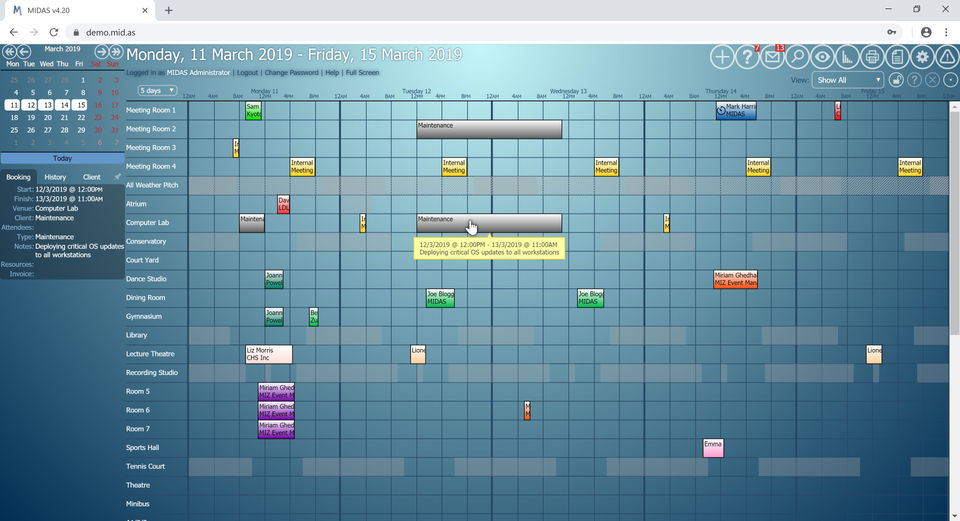Click the Conservatory venue label
The width and height of the screenshot is (960, 521).
click(x=146, y=241)
